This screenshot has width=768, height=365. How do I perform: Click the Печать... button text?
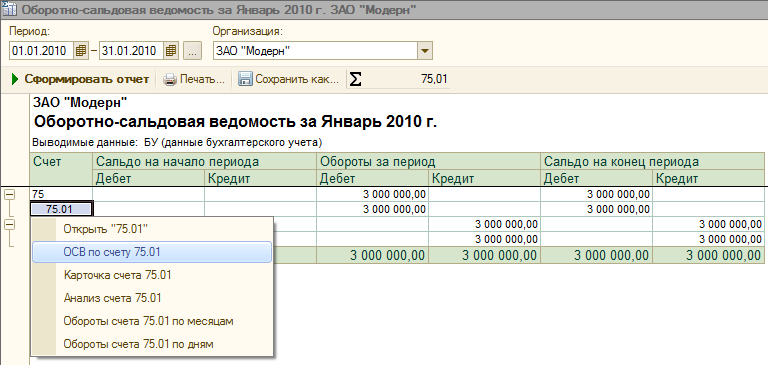pos(202,79)
